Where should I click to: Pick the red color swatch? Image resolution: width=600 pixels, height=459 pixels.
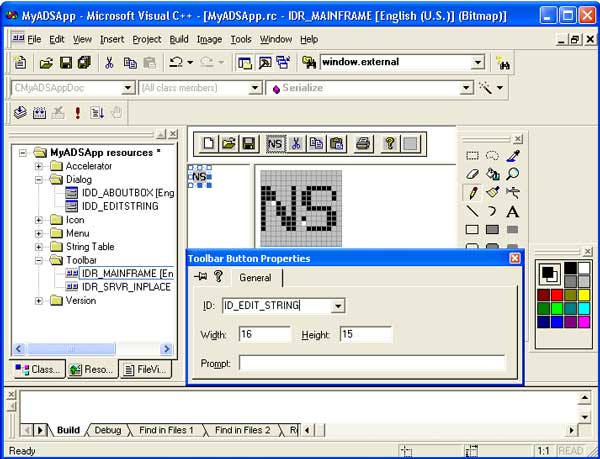pyautogui.click(x=557, y=295)
